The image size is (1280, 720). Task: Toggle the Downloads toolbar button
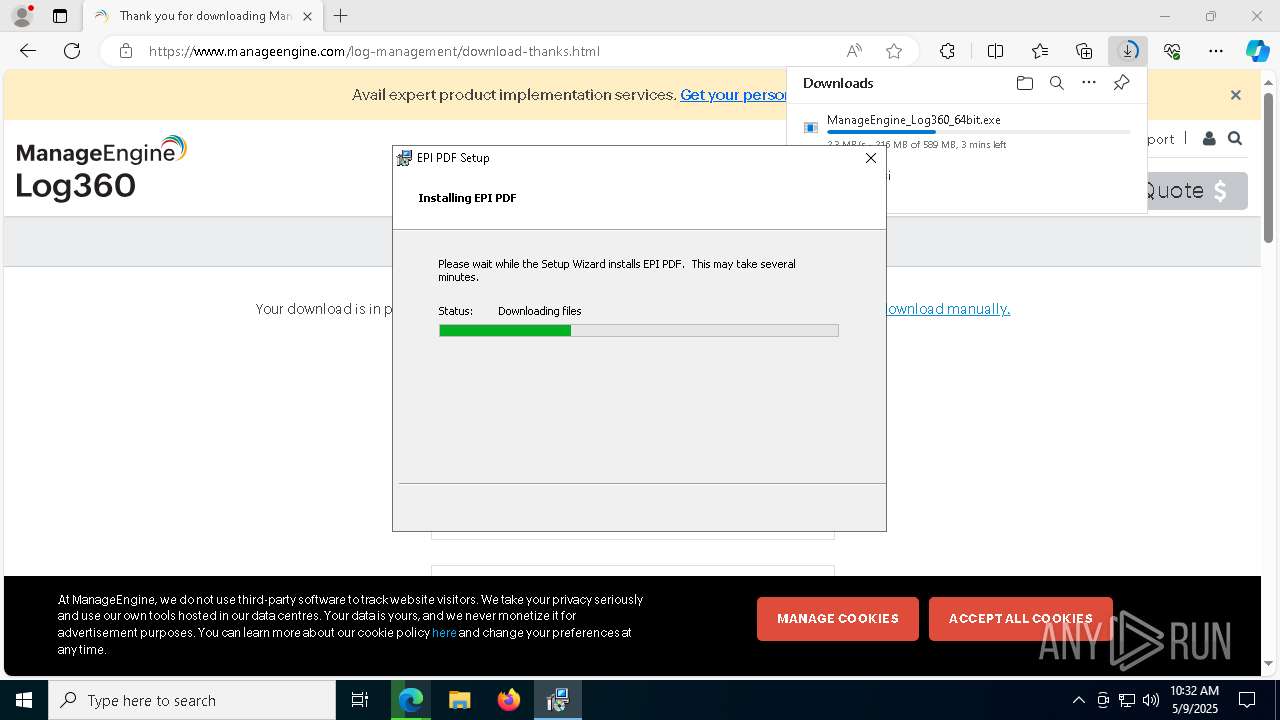1128,51
